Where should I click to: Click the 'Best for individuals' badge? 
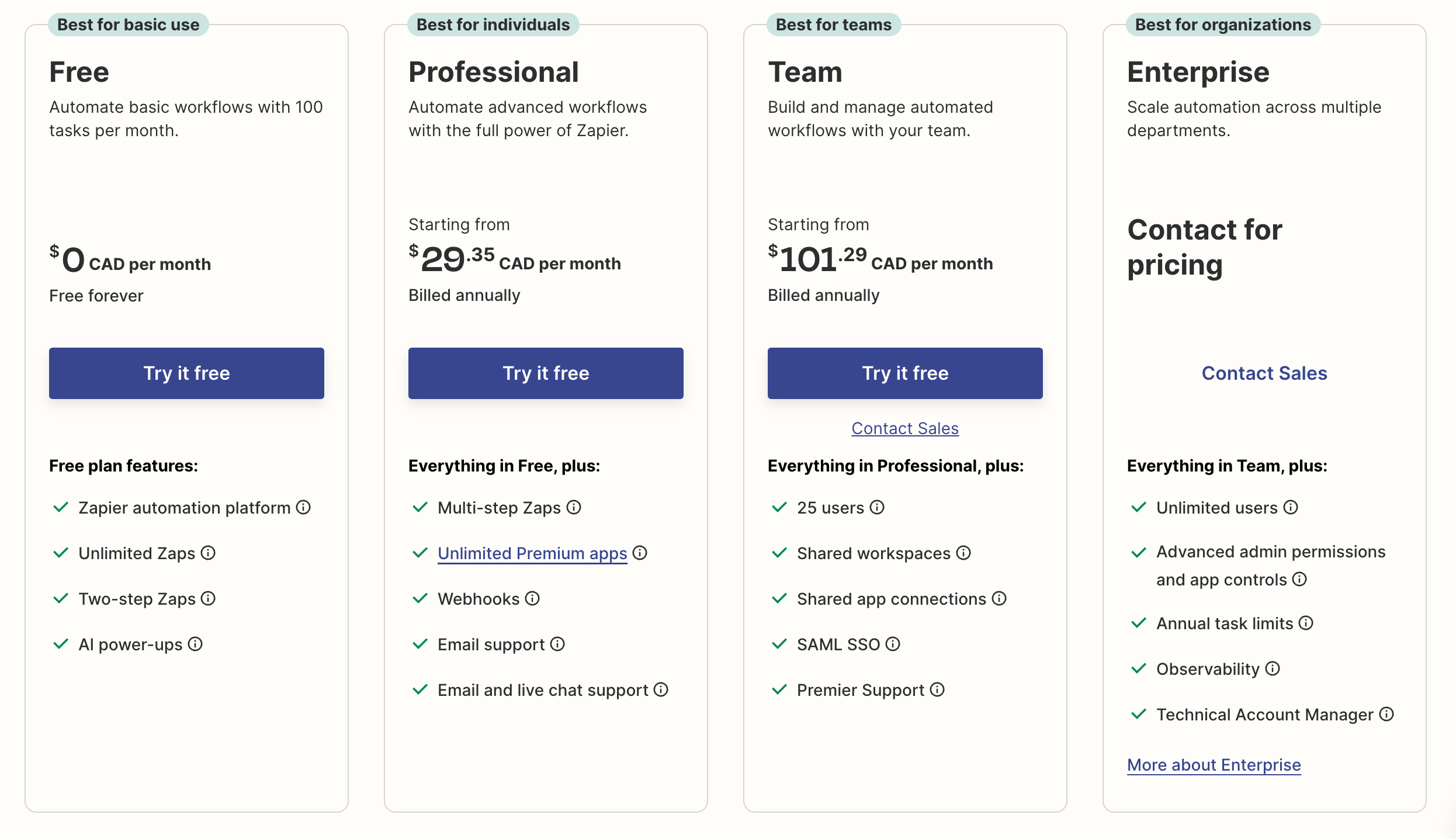[x=493, y=25]
